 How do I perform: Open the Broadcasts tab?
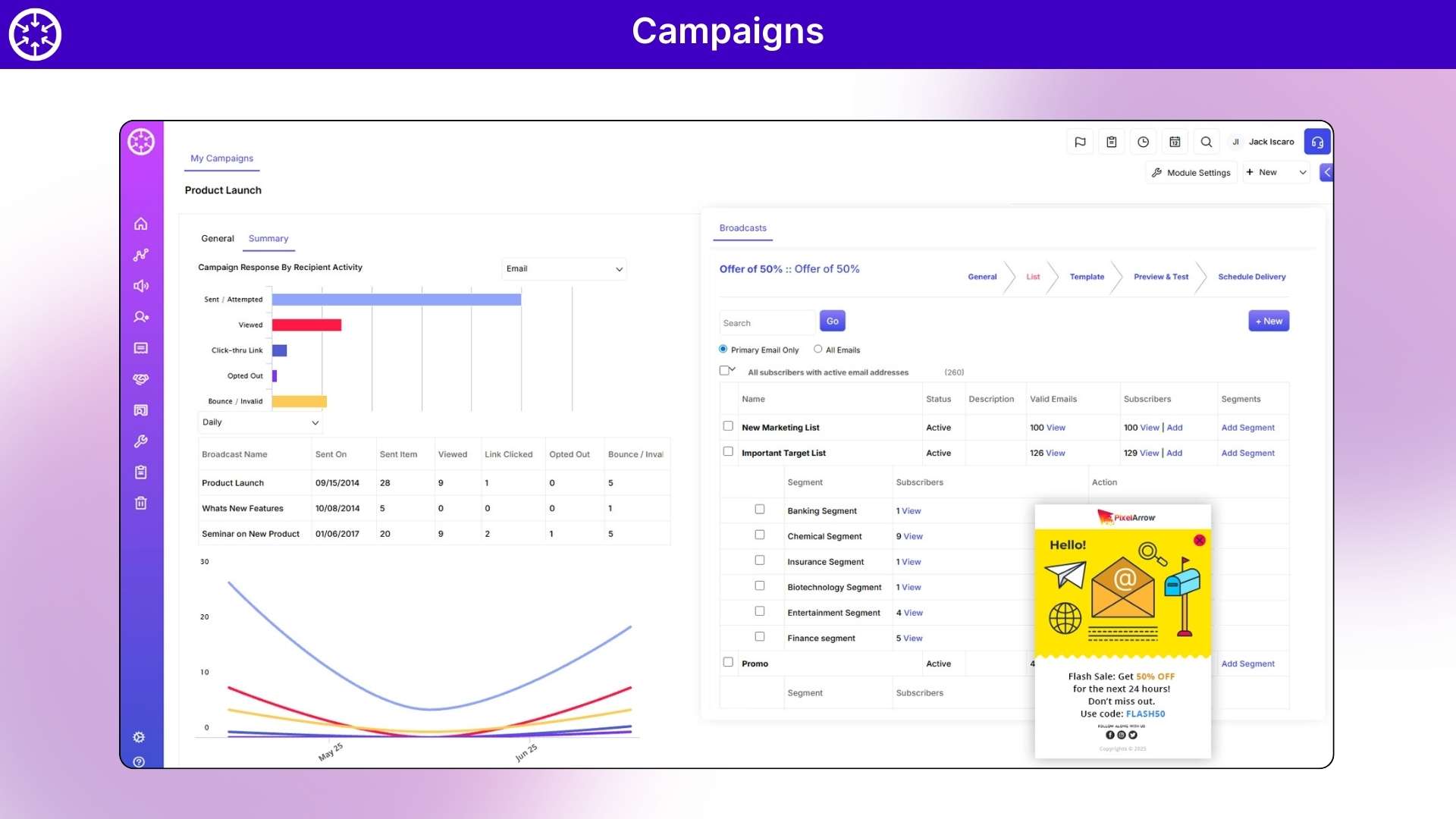tap(742, 227)
